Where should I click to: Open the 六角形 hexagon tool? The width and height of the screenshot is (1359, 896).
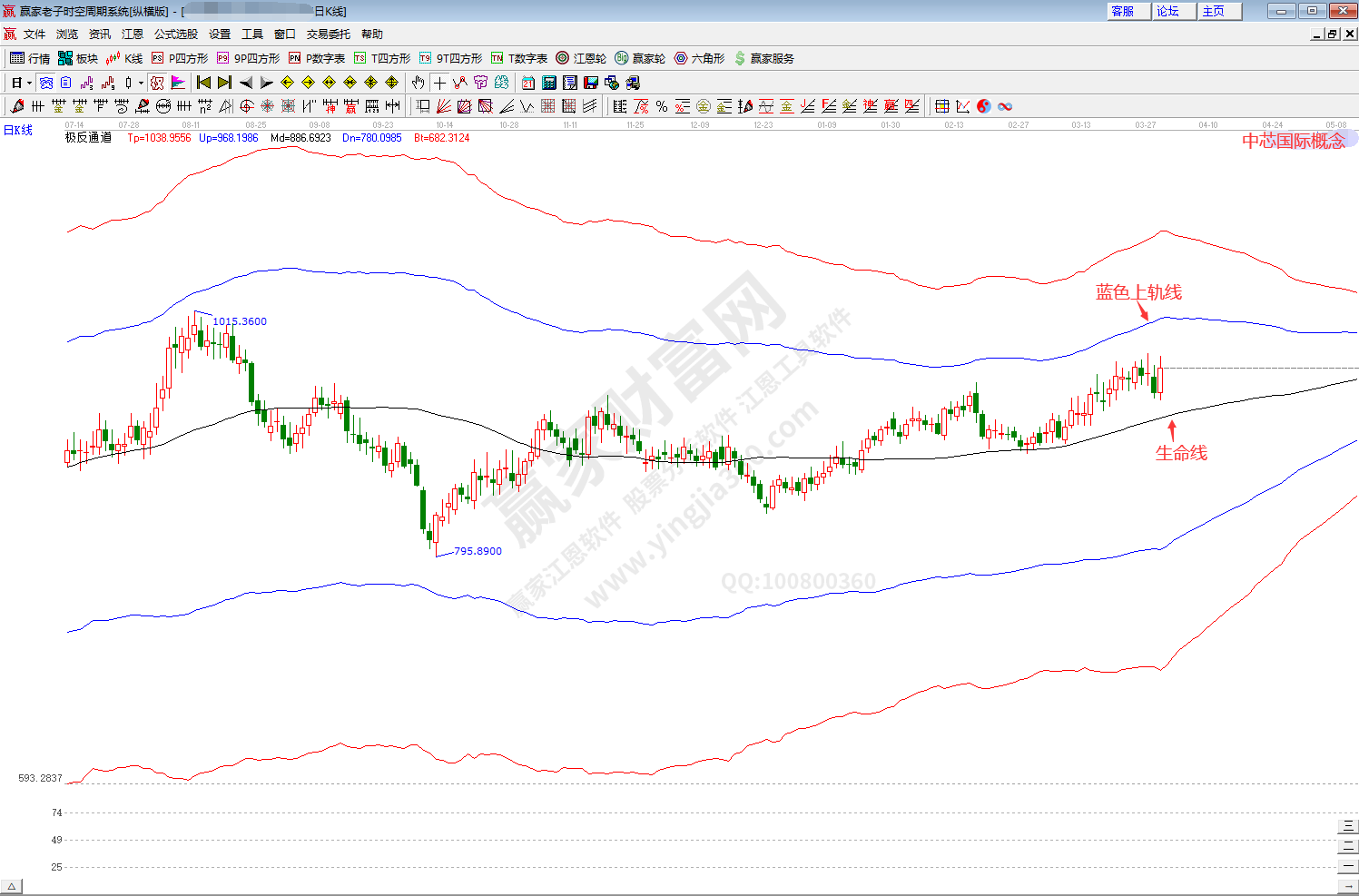click(x=699, y=58)
